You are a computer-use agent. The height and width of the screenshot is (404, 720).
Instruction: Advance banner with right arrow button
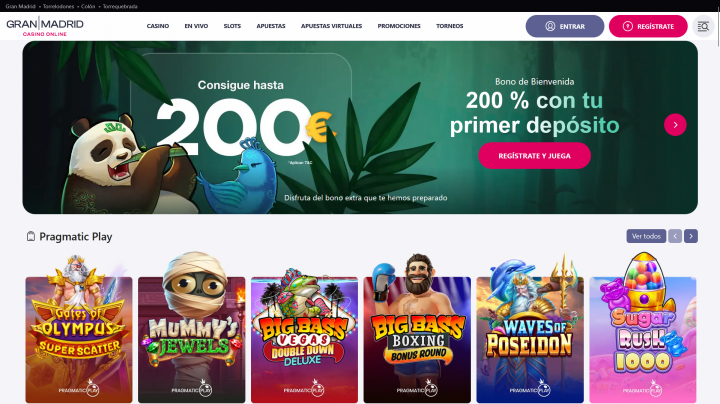point(675,125)
